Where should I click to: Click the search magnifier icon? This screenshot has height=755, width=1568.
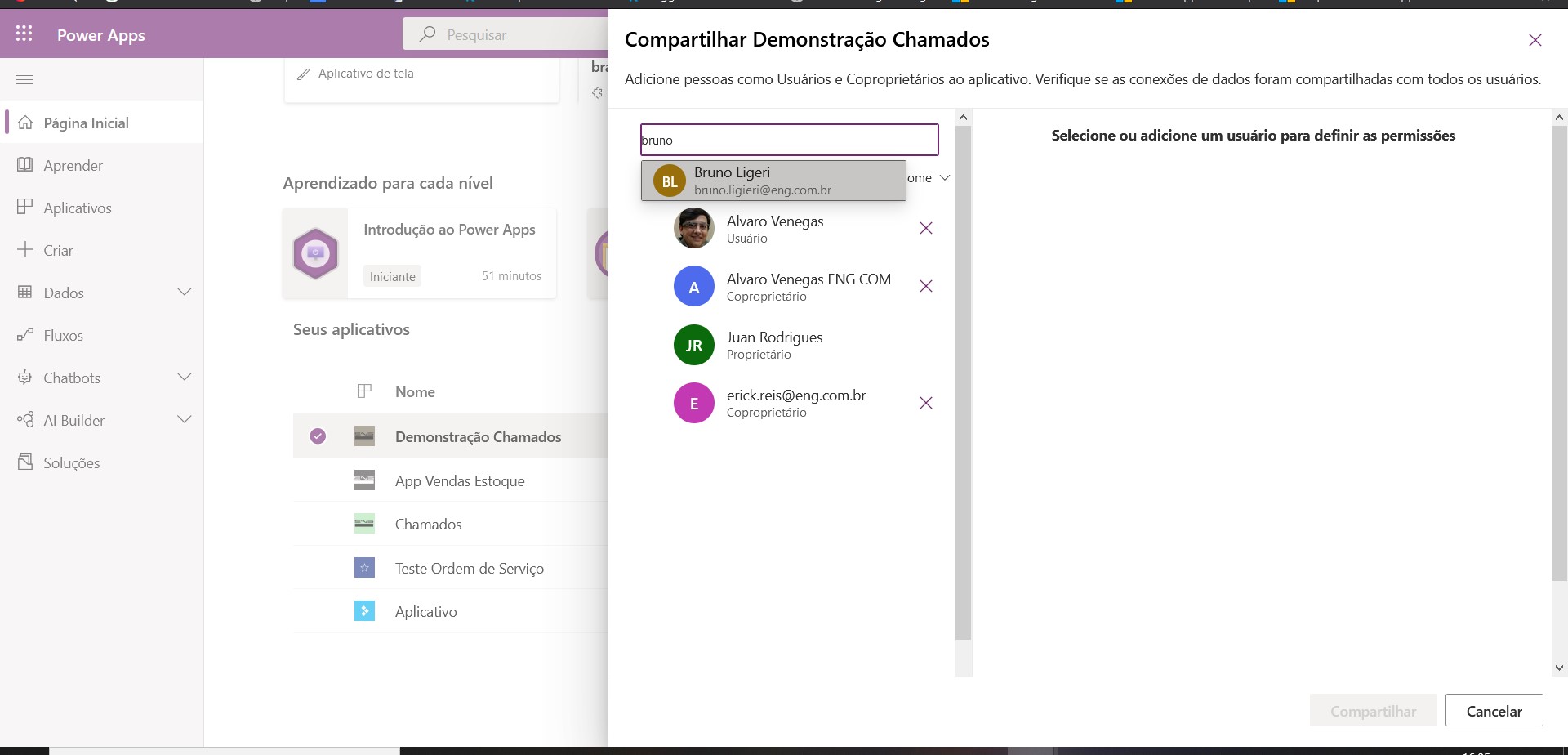pyautogui.click(x=427, y=34)
